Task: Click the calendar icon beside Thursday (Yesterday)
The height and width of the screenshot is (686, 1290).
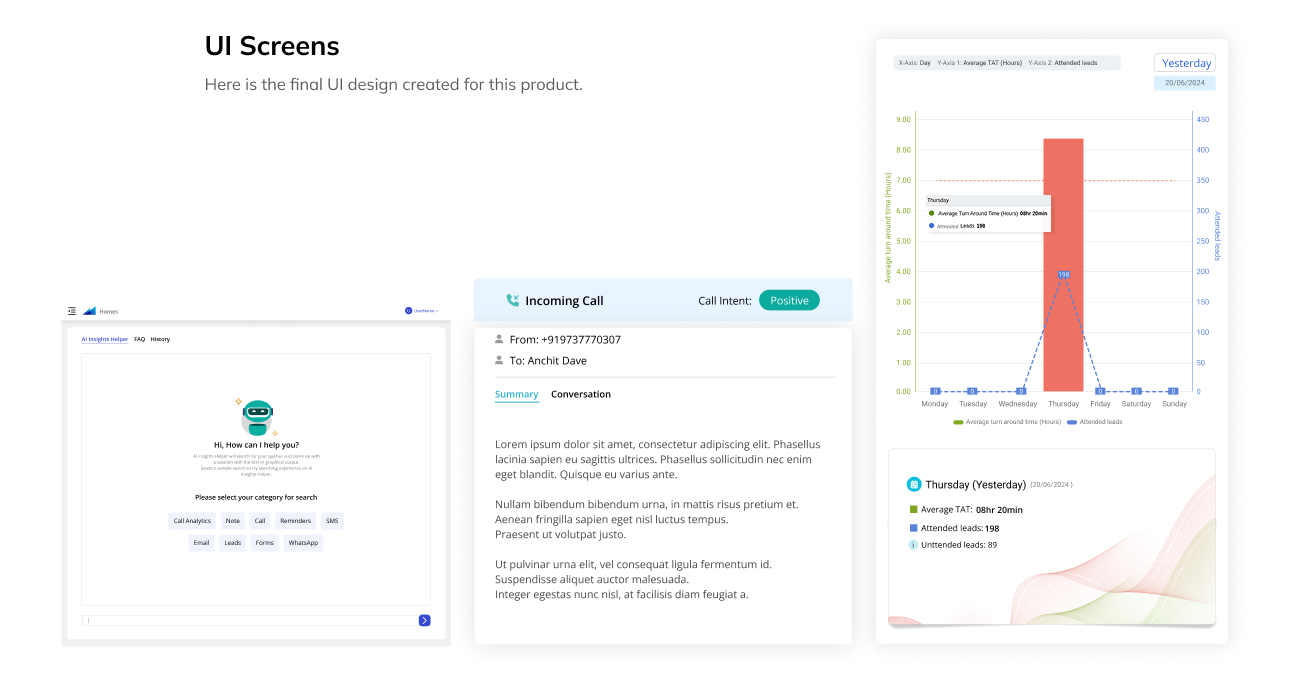Action: click(x=913, y=484)
